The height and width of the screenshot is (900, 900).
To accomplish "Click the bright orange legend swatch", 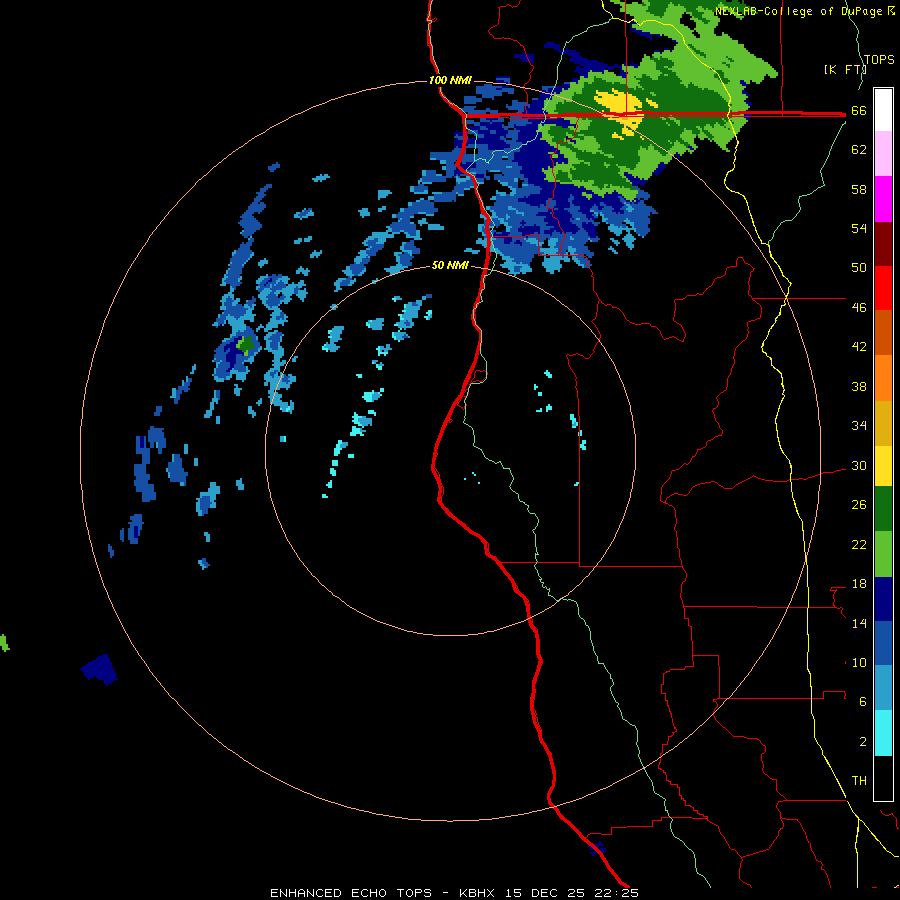I will point(883,377).
